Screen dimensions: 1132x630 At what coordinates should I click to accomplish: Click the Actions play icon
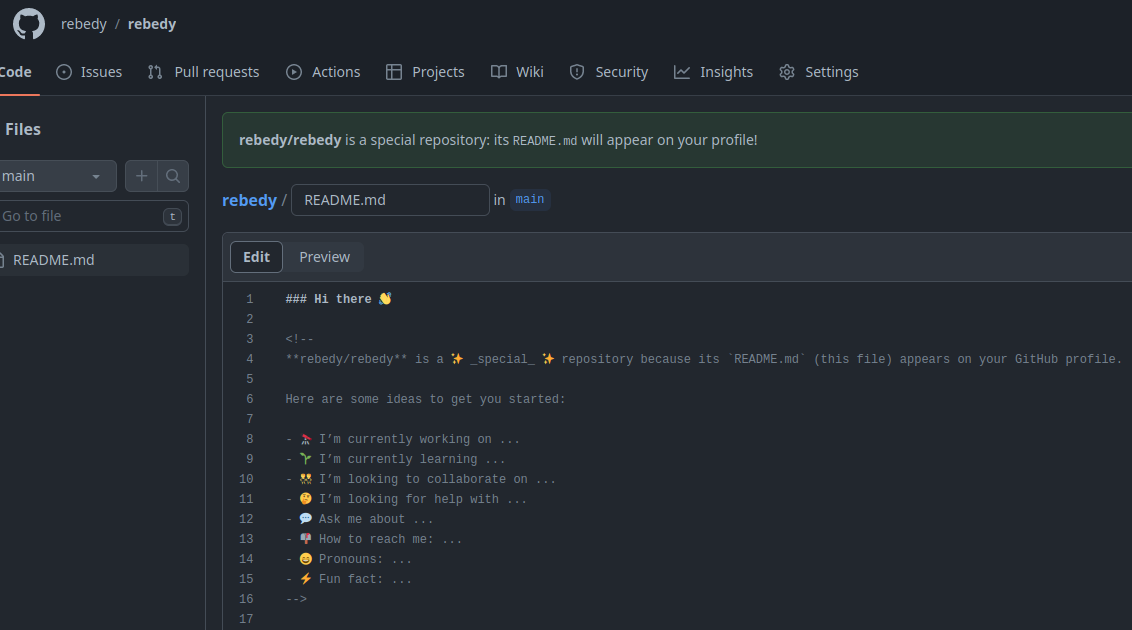pyautogui.click(x=294, y=72)
